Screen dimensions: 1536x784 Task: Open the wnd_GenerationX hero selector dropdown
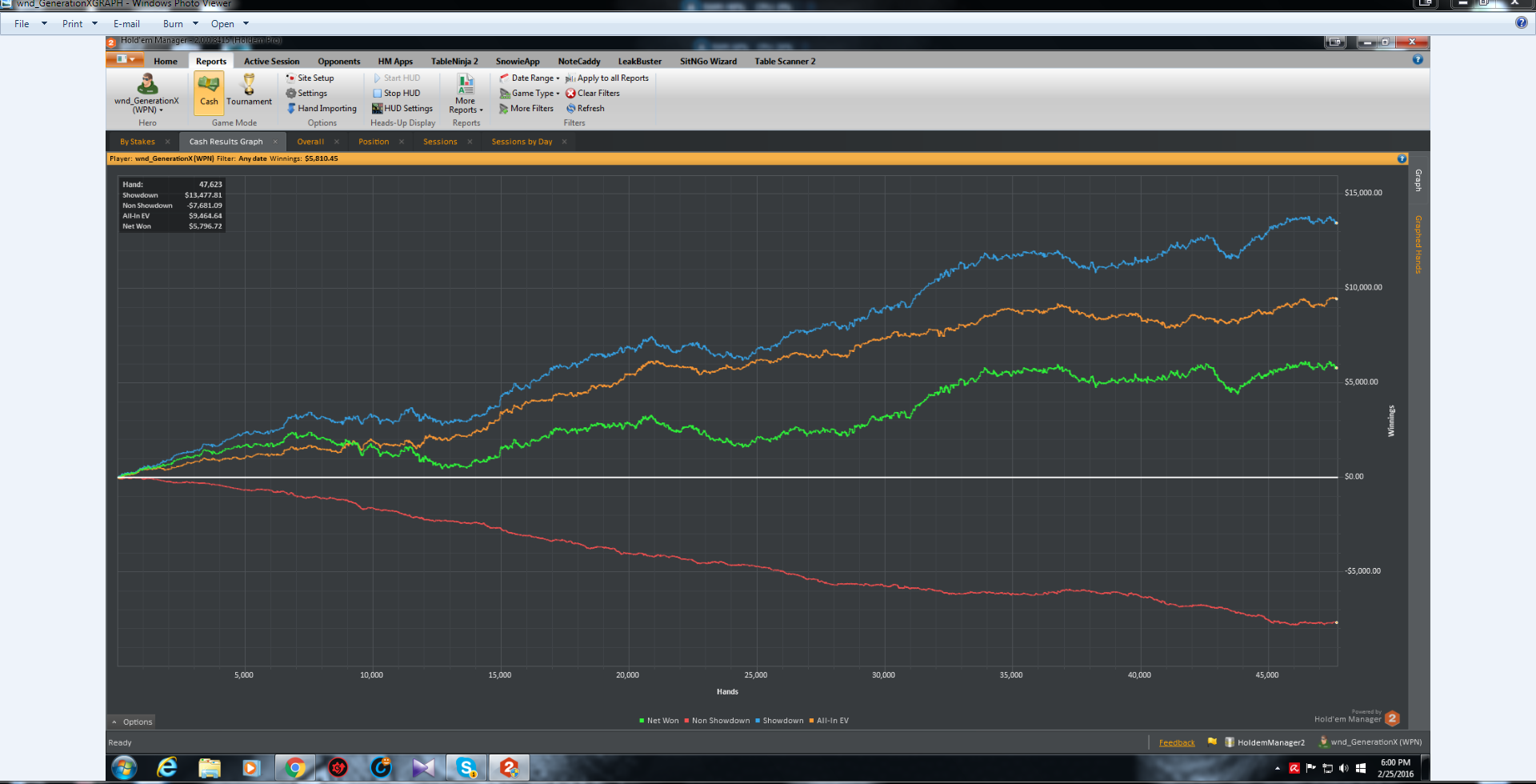click(146, 94)
